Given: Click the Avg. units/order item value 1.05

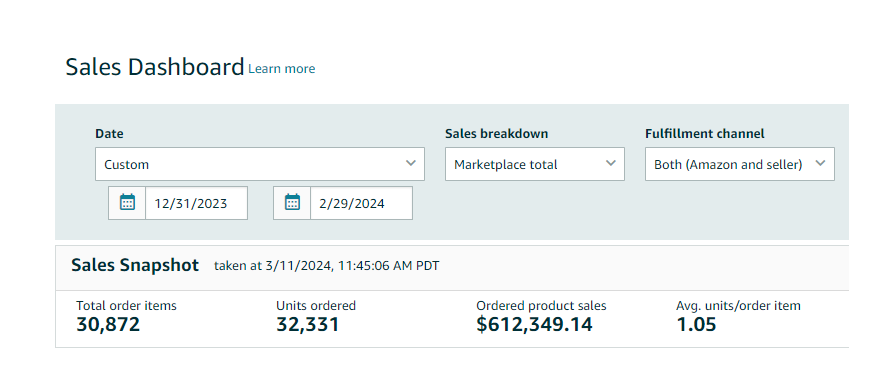Looking at the screenshot, I should [x=696, y=324].
